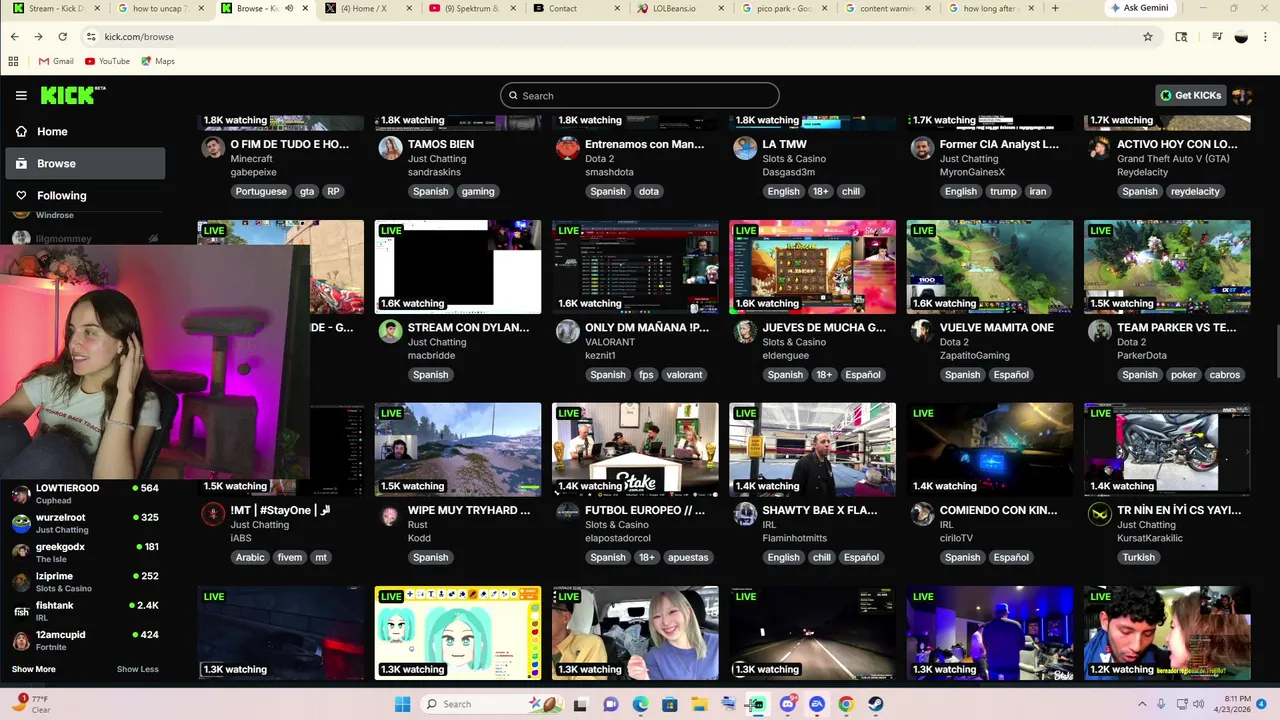Switch to the LOLBeans.io browser tab
The image size is (1280, 720).
point(679,8)
